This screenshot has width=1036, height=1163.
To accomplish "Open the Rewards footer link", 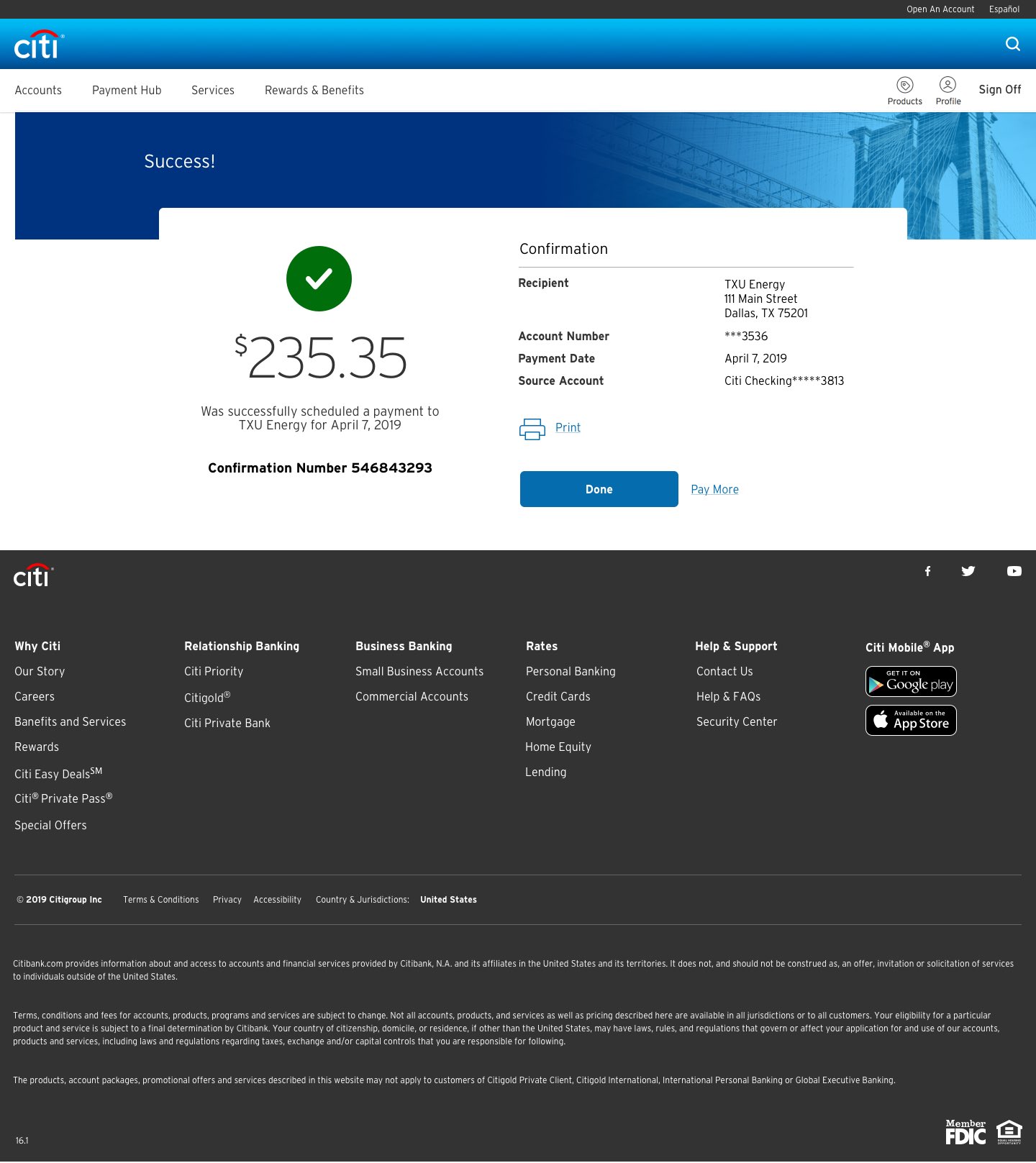I will click(x=37, y=747).
